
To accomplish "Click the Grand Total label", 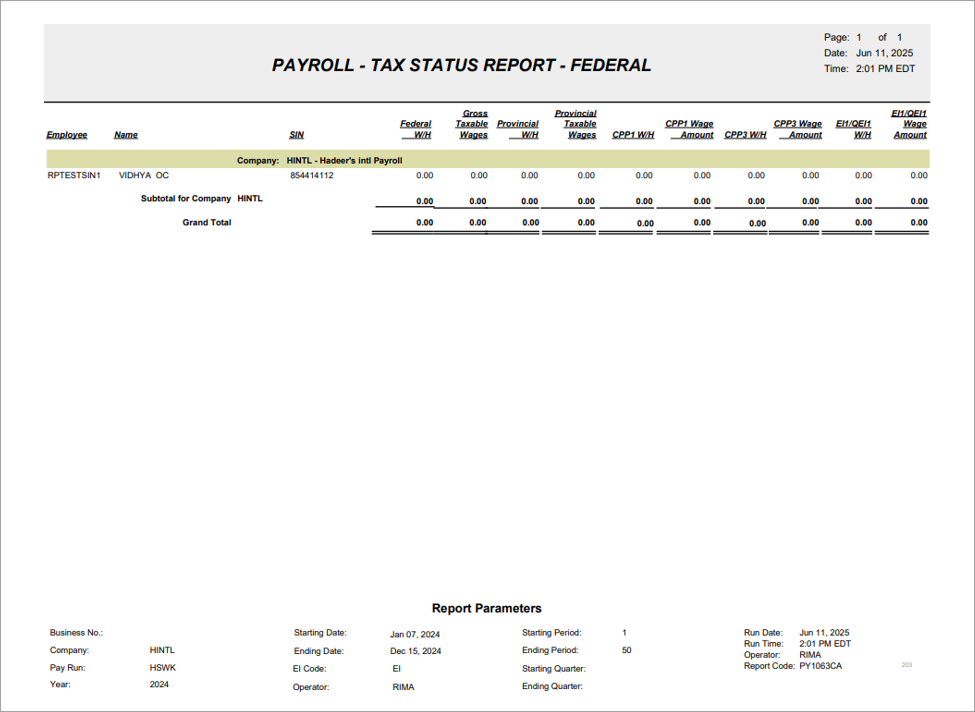I will (x=206, y=222).
